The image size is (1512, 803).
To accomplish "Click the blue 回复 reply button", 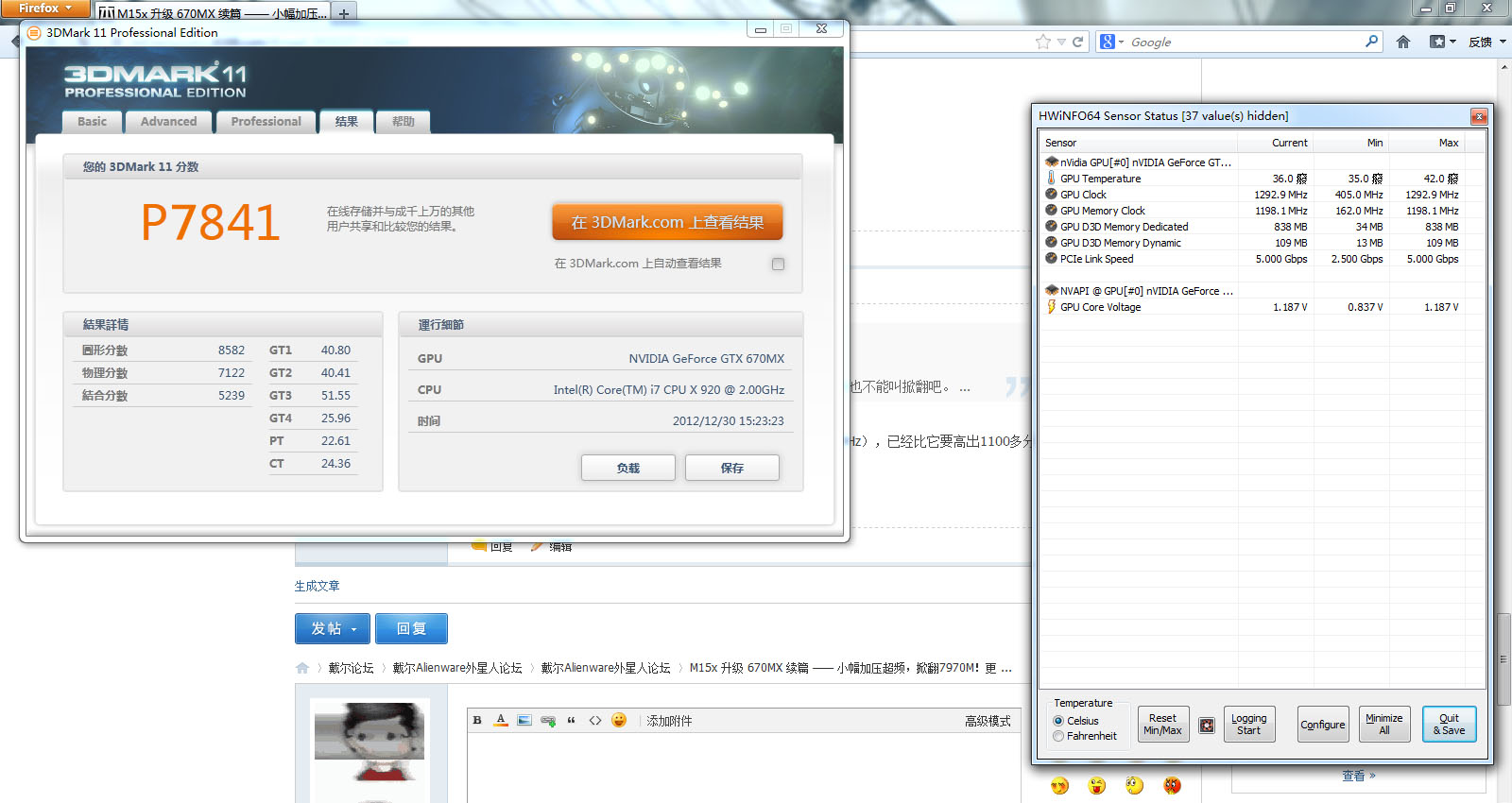I will point(411,629).
